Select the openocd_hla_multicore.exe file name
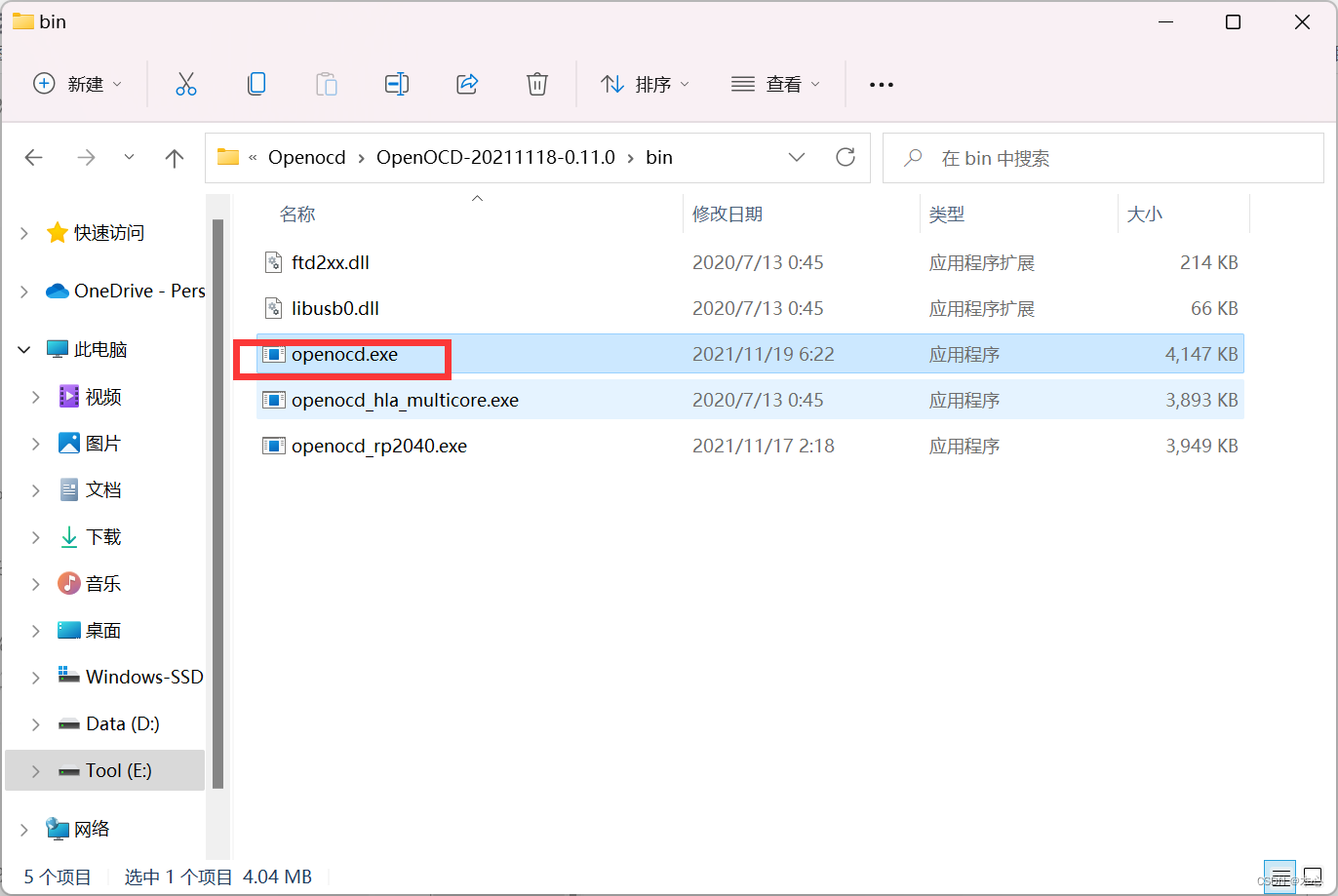 click(405, 400)
